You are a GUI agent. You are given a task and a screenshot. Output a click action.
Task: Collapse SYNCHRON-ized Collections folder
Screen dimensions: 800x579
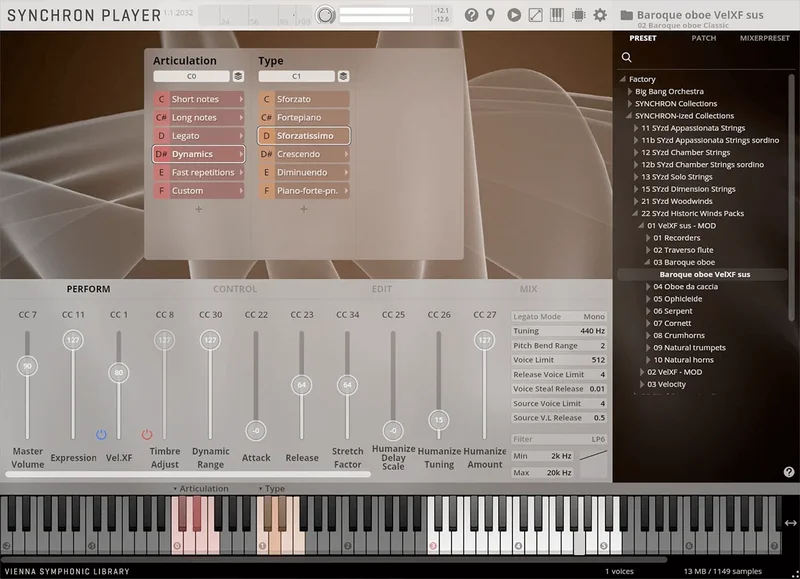pos(629,116)
